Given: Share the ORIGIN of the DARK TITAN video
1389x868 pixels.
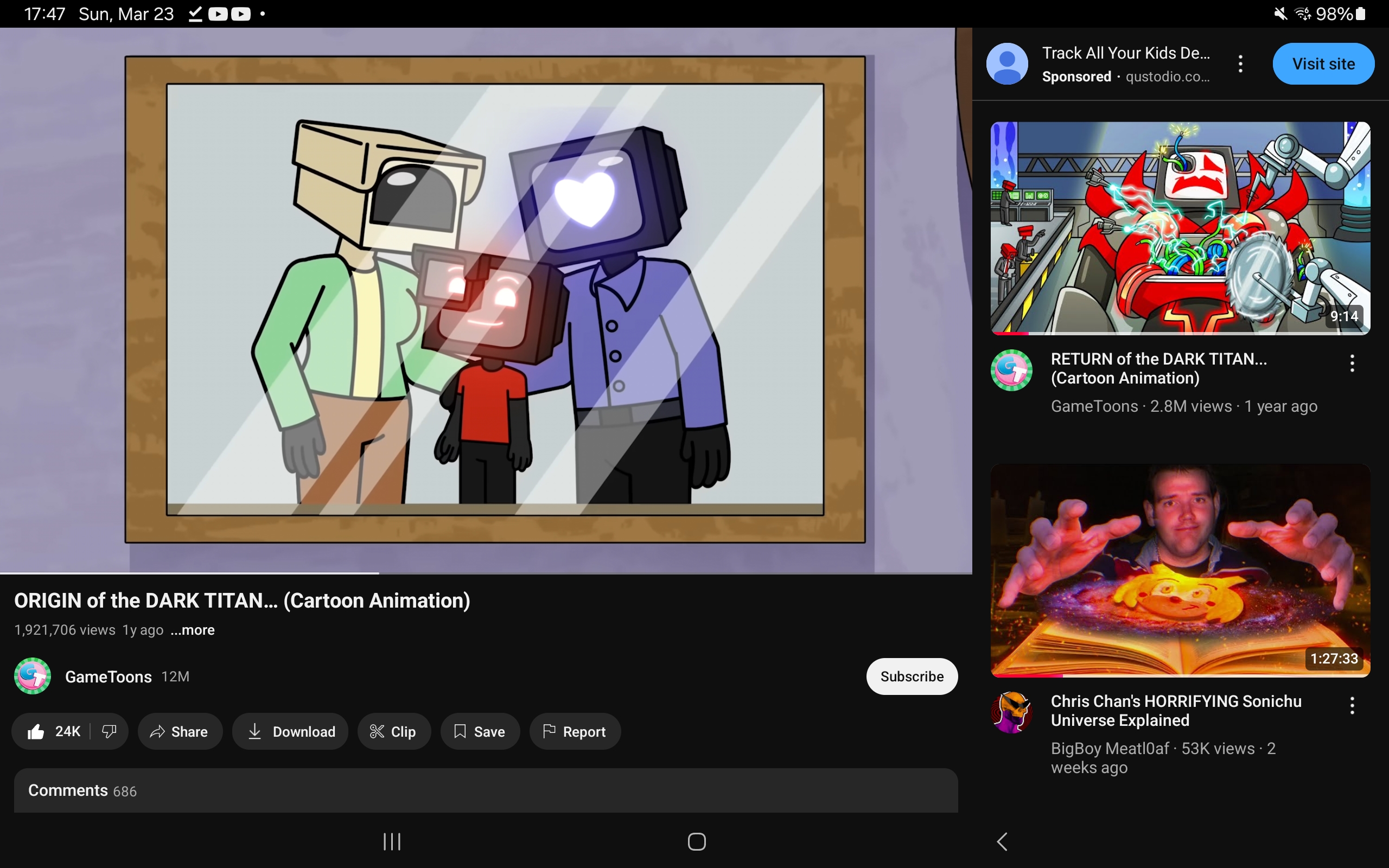Looking at the screenshot, I should pyautogui.click(x=180, y=731).
